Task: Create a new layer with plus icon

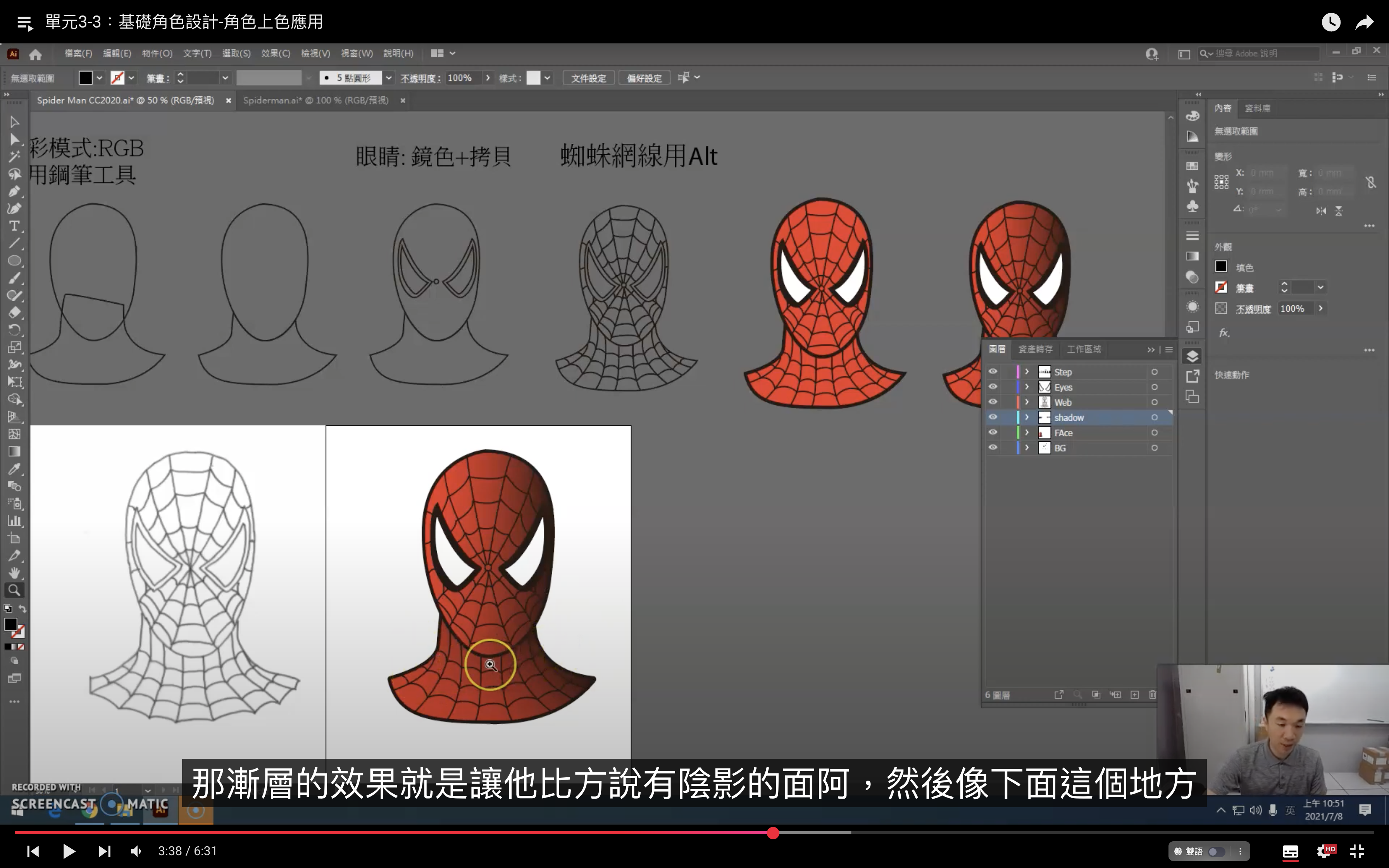Action: point(1134,695)
